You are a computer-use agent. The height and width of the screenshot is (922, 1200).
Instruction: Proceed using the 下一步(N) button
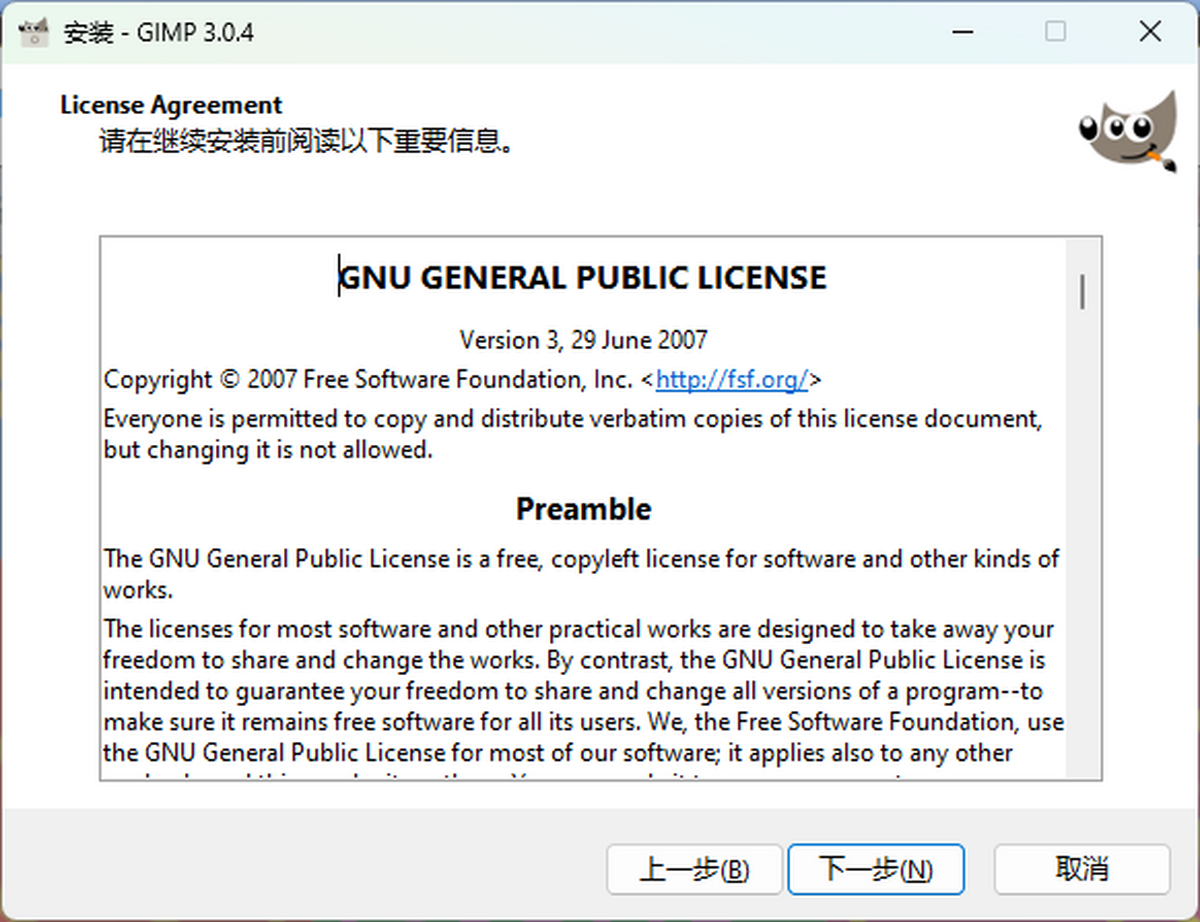875,869
